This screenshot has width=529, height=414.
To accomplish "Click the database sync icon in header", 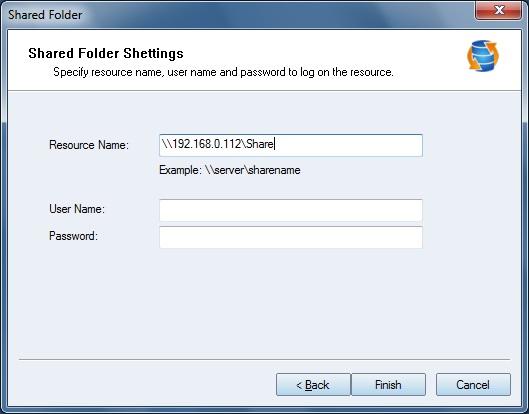I will [x=483, y=56].
